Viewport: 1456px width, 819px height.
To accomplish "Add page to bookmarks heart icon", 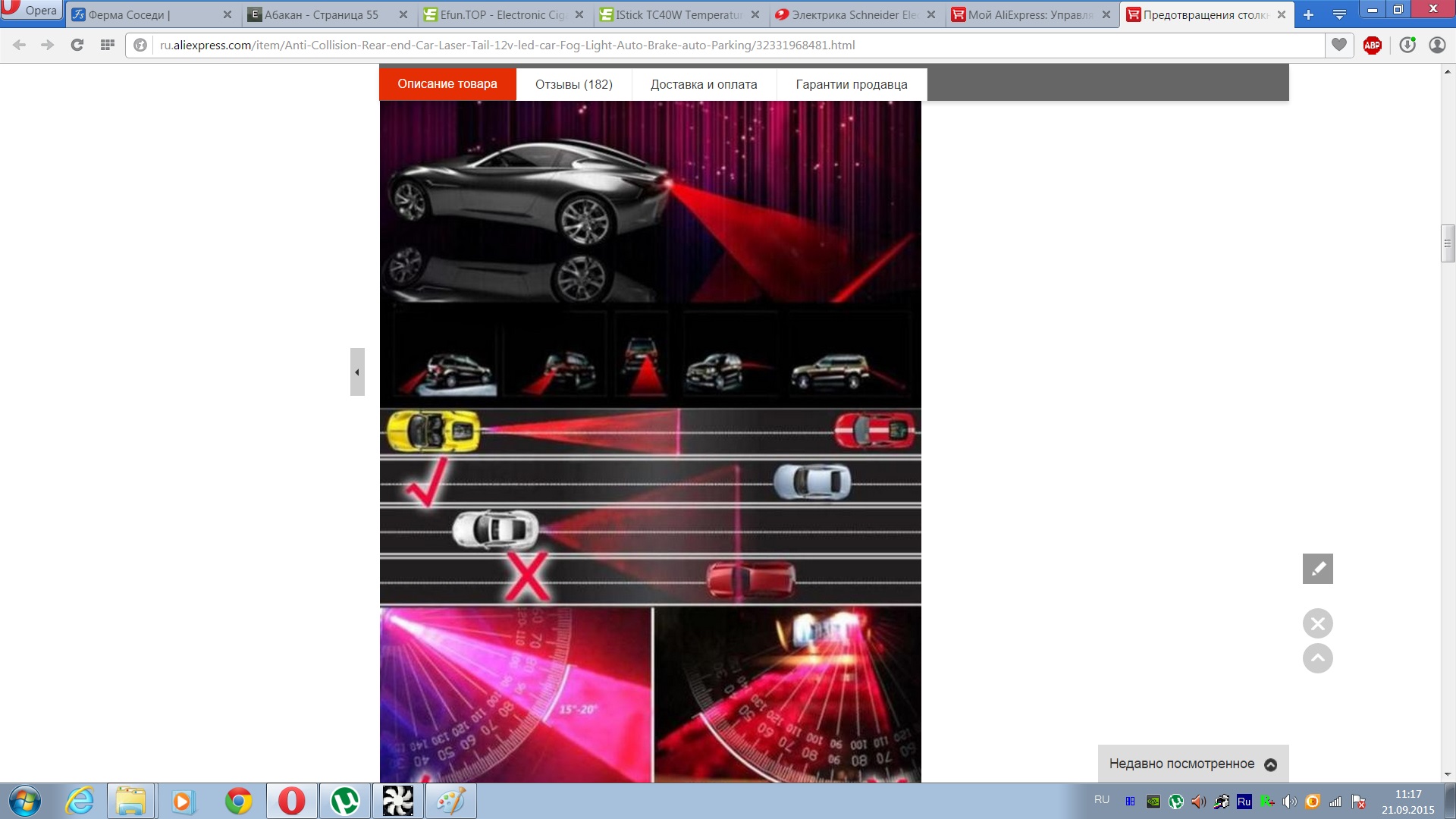I will tap(1339, 45).
